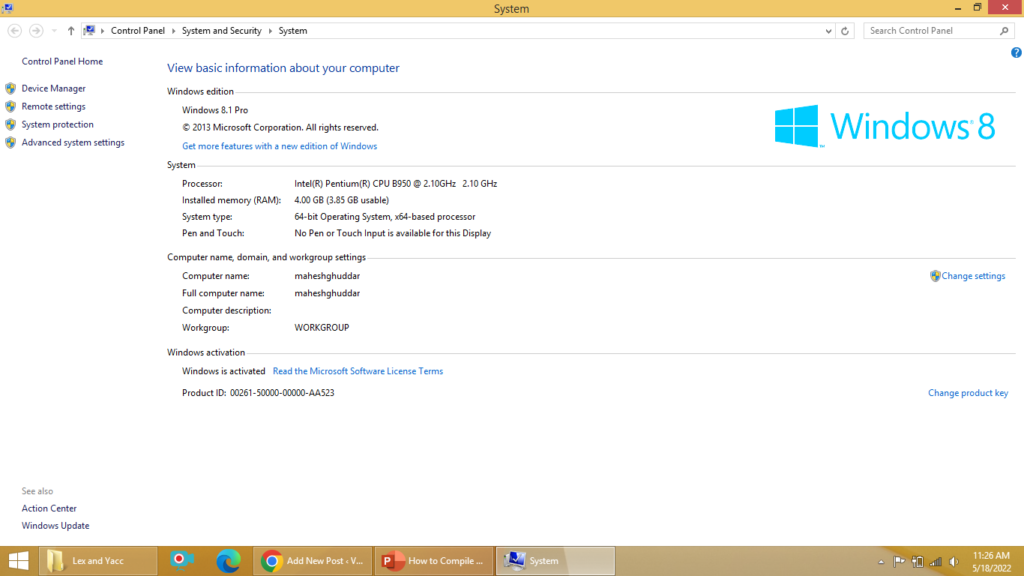
Task: Open the network signal icon in the tray
Action: click(935, 560)
